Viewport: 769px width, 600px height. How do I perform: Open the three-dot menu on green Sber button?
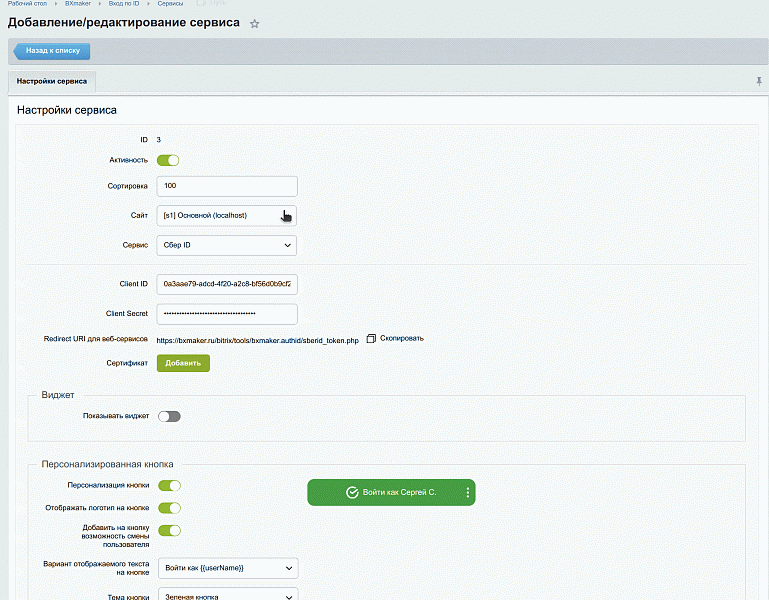pos(467,492)
